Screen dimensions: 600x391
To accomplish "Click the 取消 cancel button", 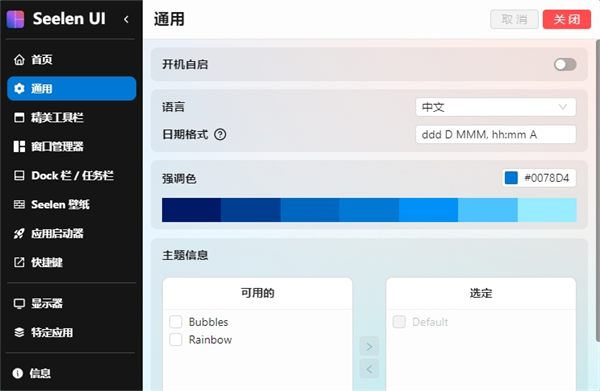I will [514, 19].
